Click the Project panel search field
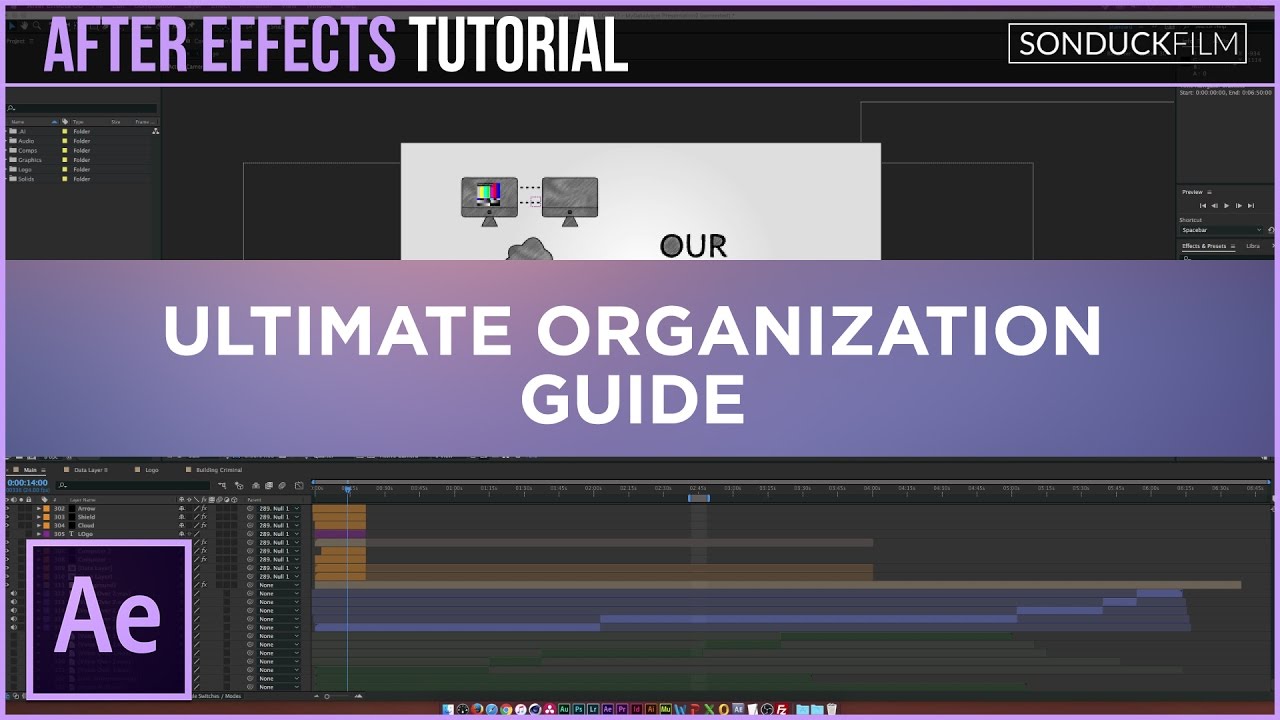Viewport: 1280px width, 720px height. 82,108
